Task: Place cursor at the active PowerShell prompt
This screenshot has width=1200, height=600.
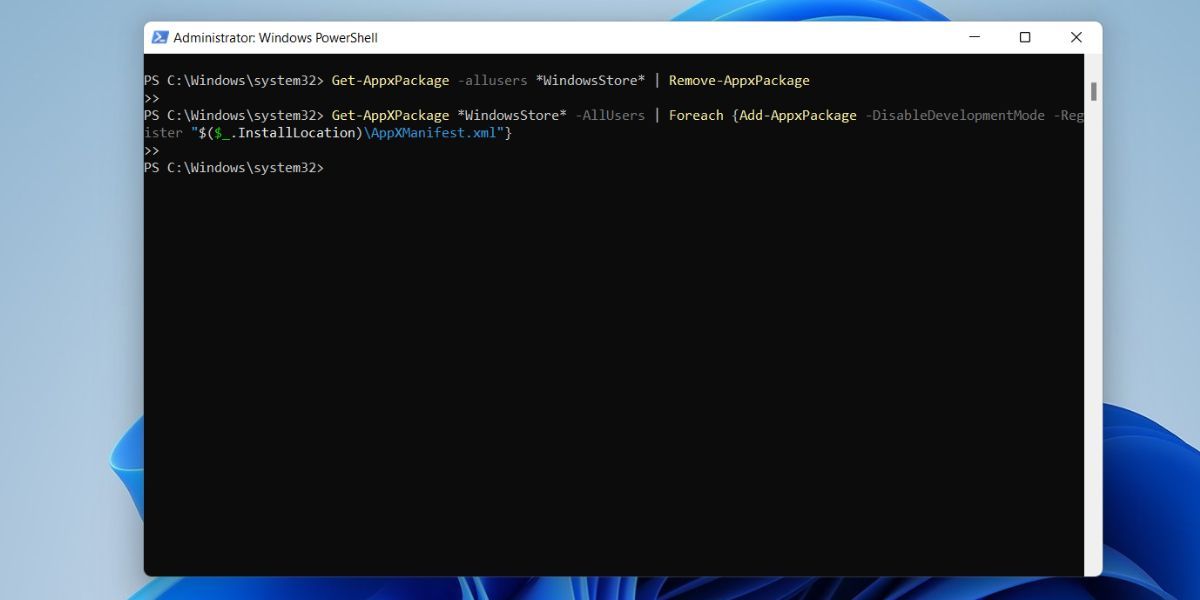Action: [x=335, y=167]
